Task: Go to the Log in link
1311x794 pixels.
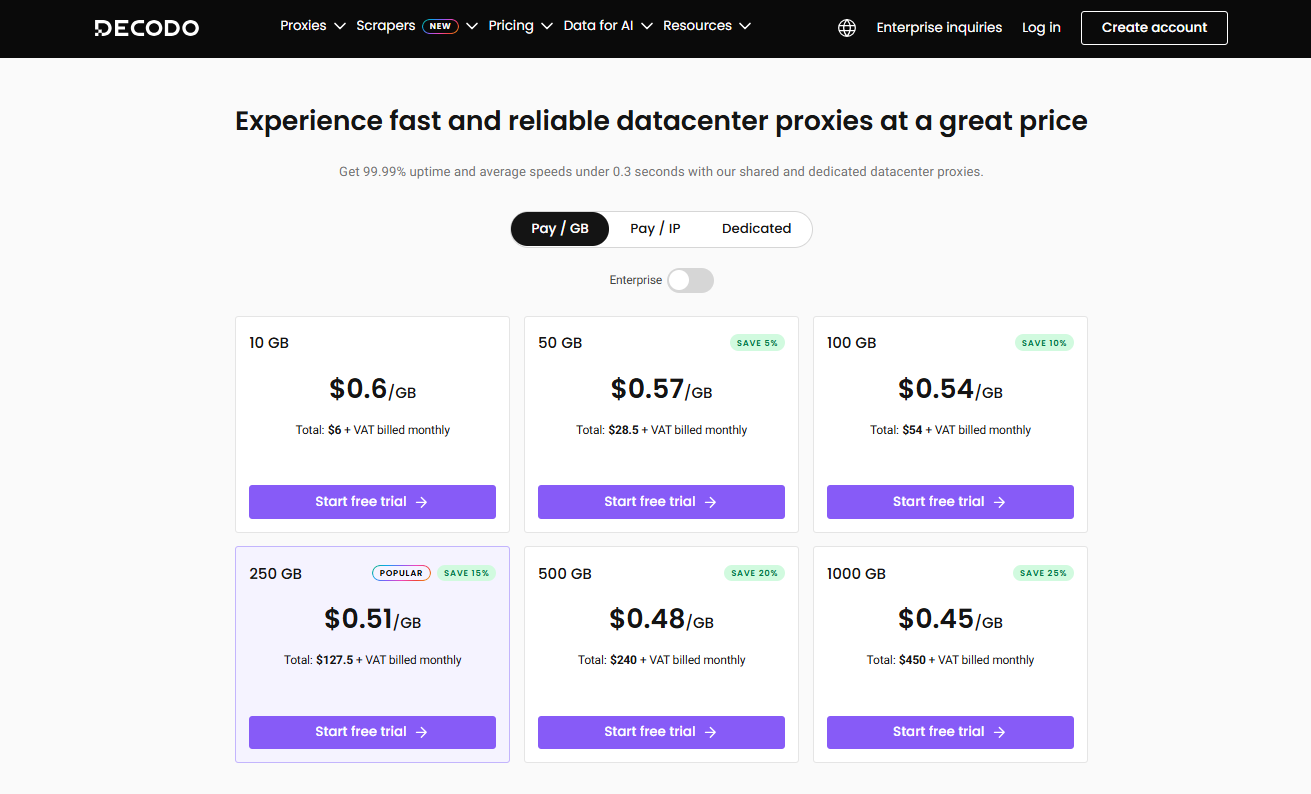Action: point(1041,28)
